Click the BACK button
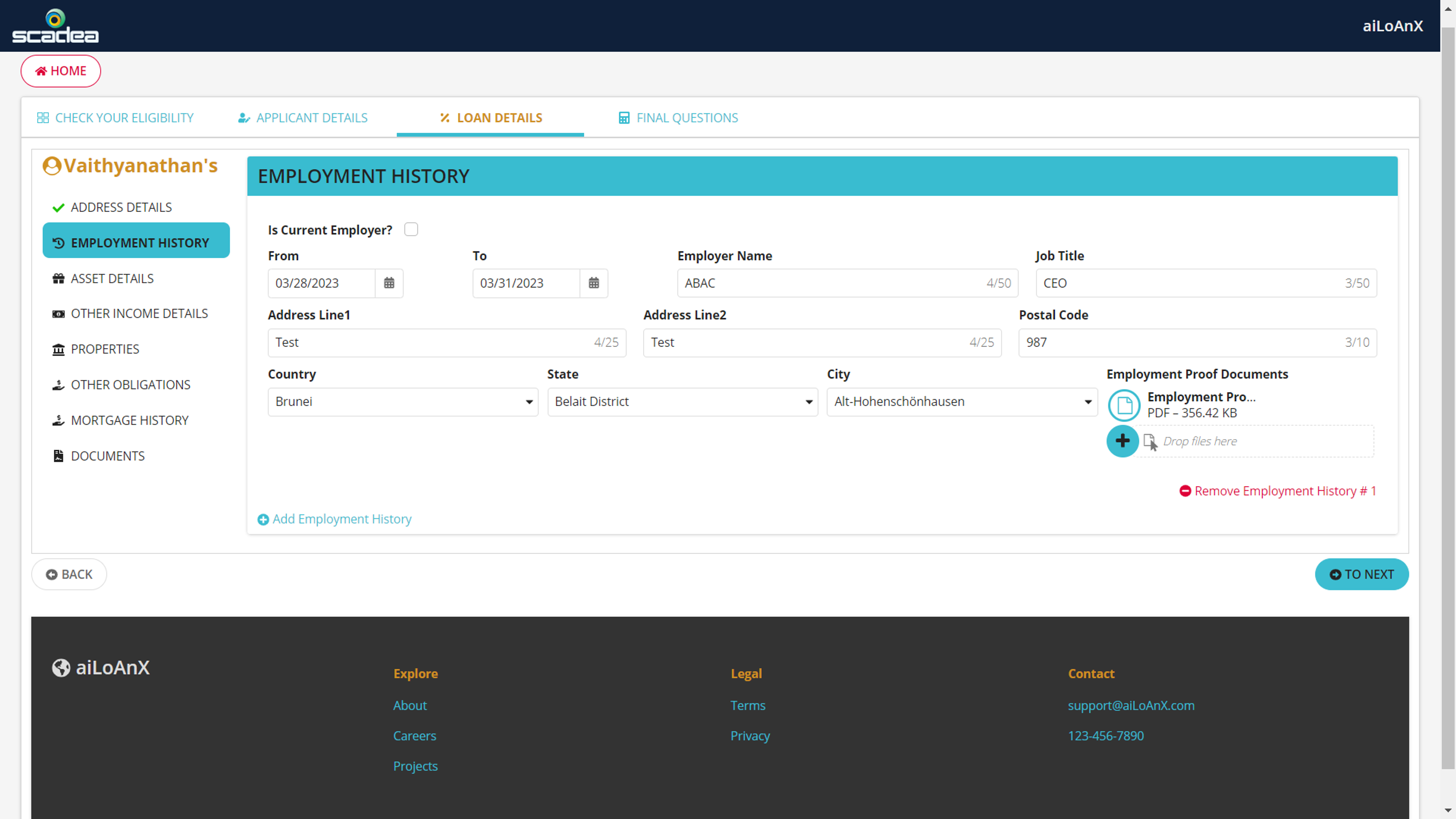 coord(69,574)
